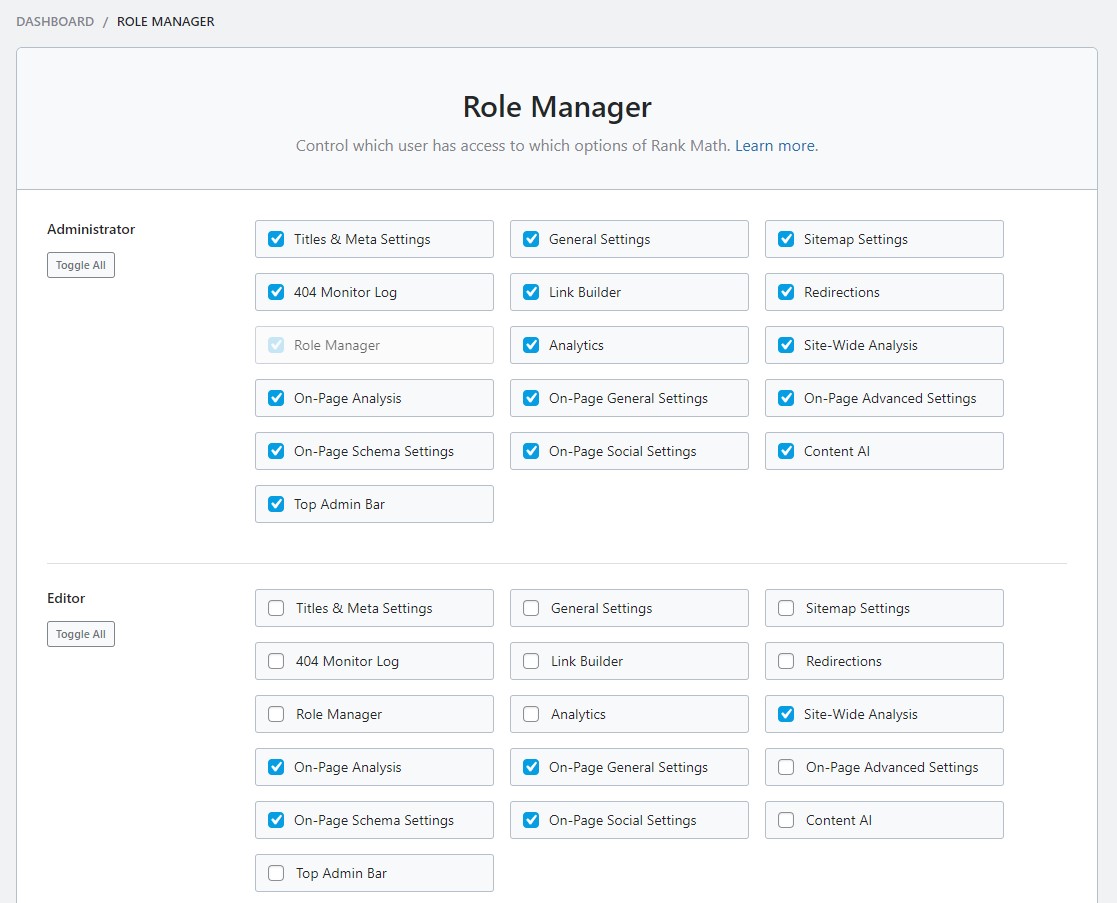Image resolution: width=1117 pixels, height=903 pixels.
Task: Enable Editor Titles & Meta Settings
Action: (276, 608)
